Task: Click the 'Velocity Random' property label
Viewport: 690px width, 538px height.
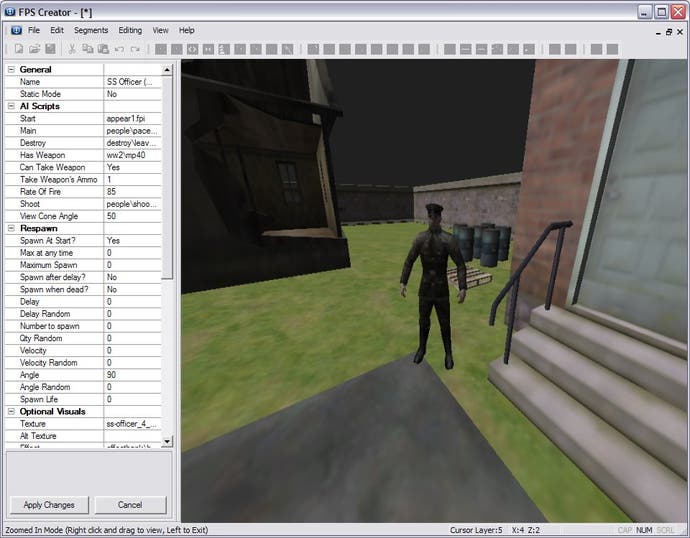Action: coord(48,363)
